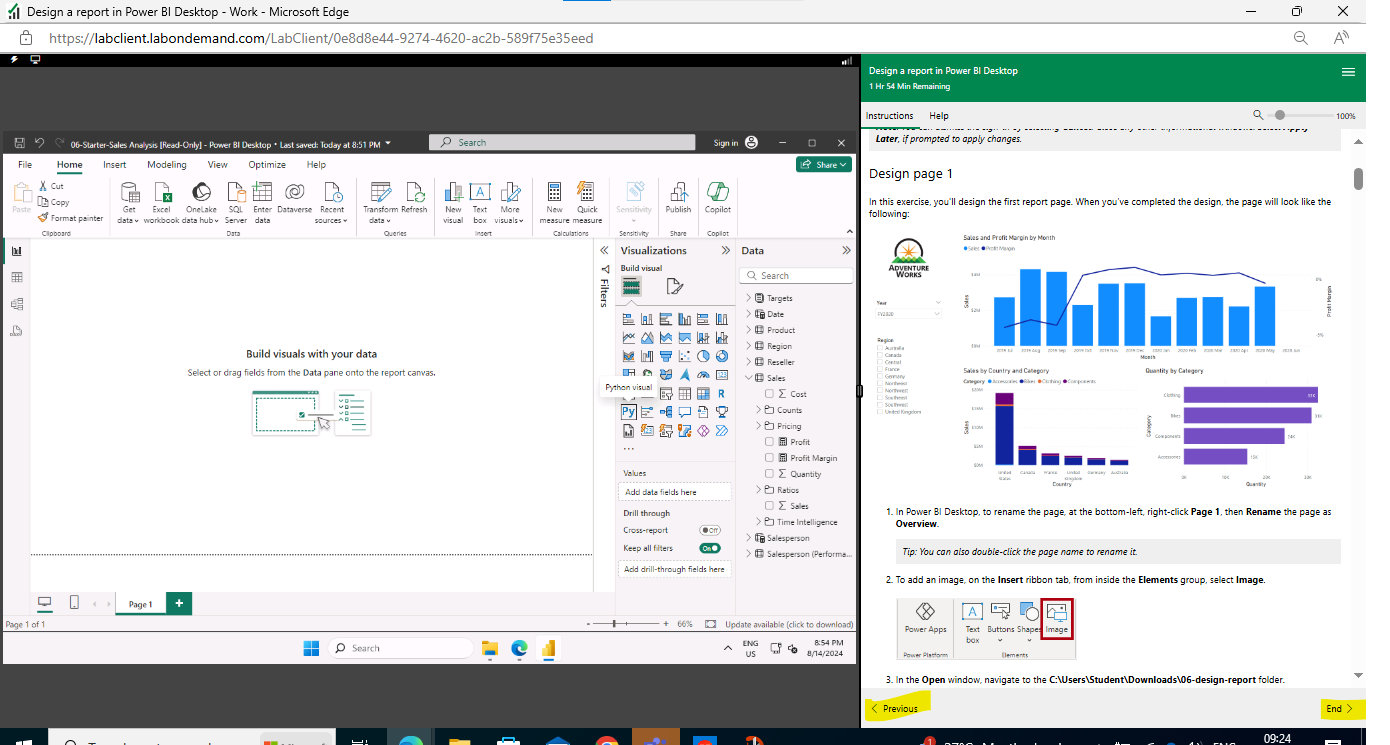Select the R script visual icon
Image resolution: width=1390 pixels, height=745 pixels.
click(723, 393)
